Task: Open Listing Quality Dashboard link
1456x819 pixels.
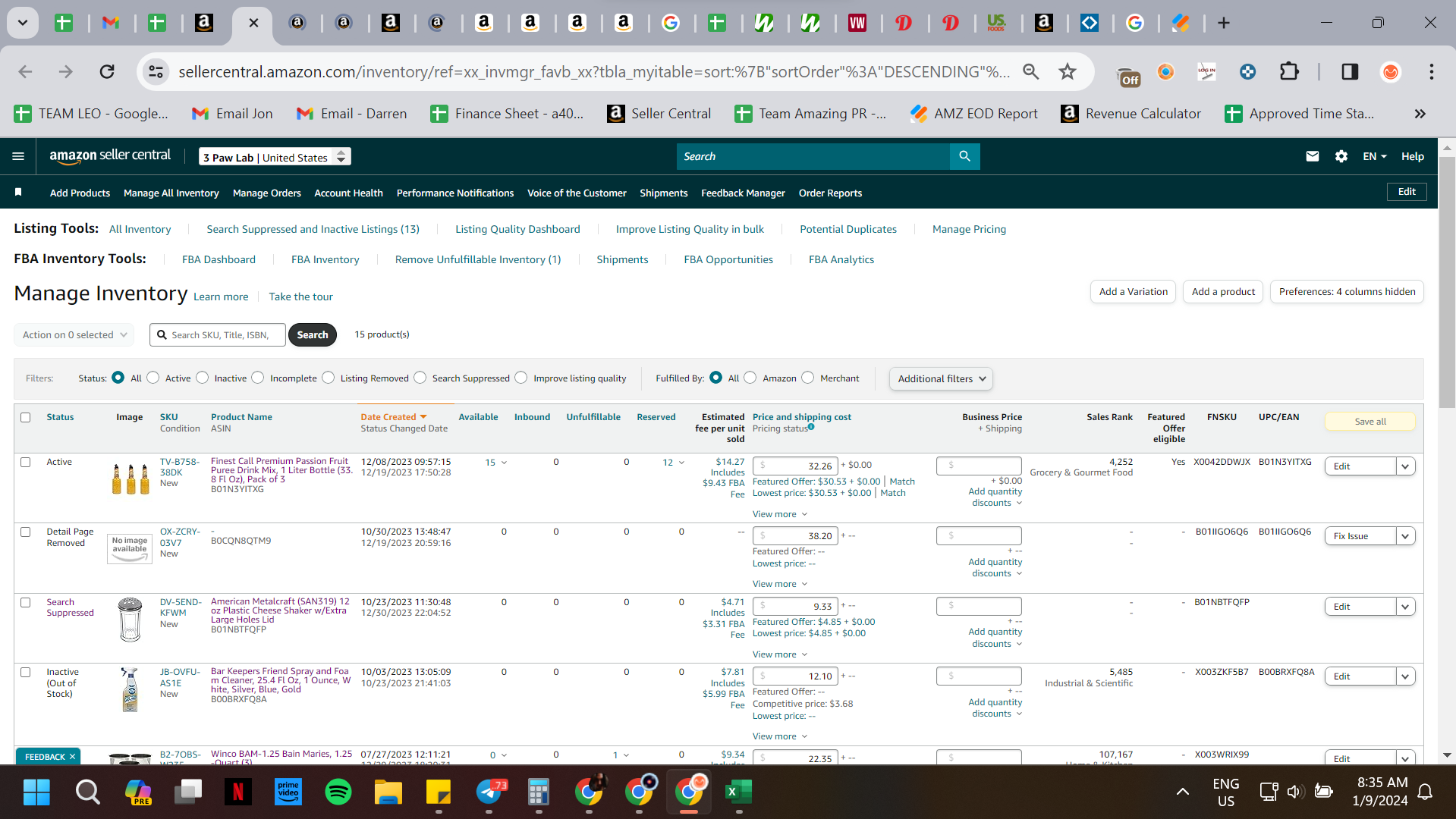Action: (x=517, y=229)
